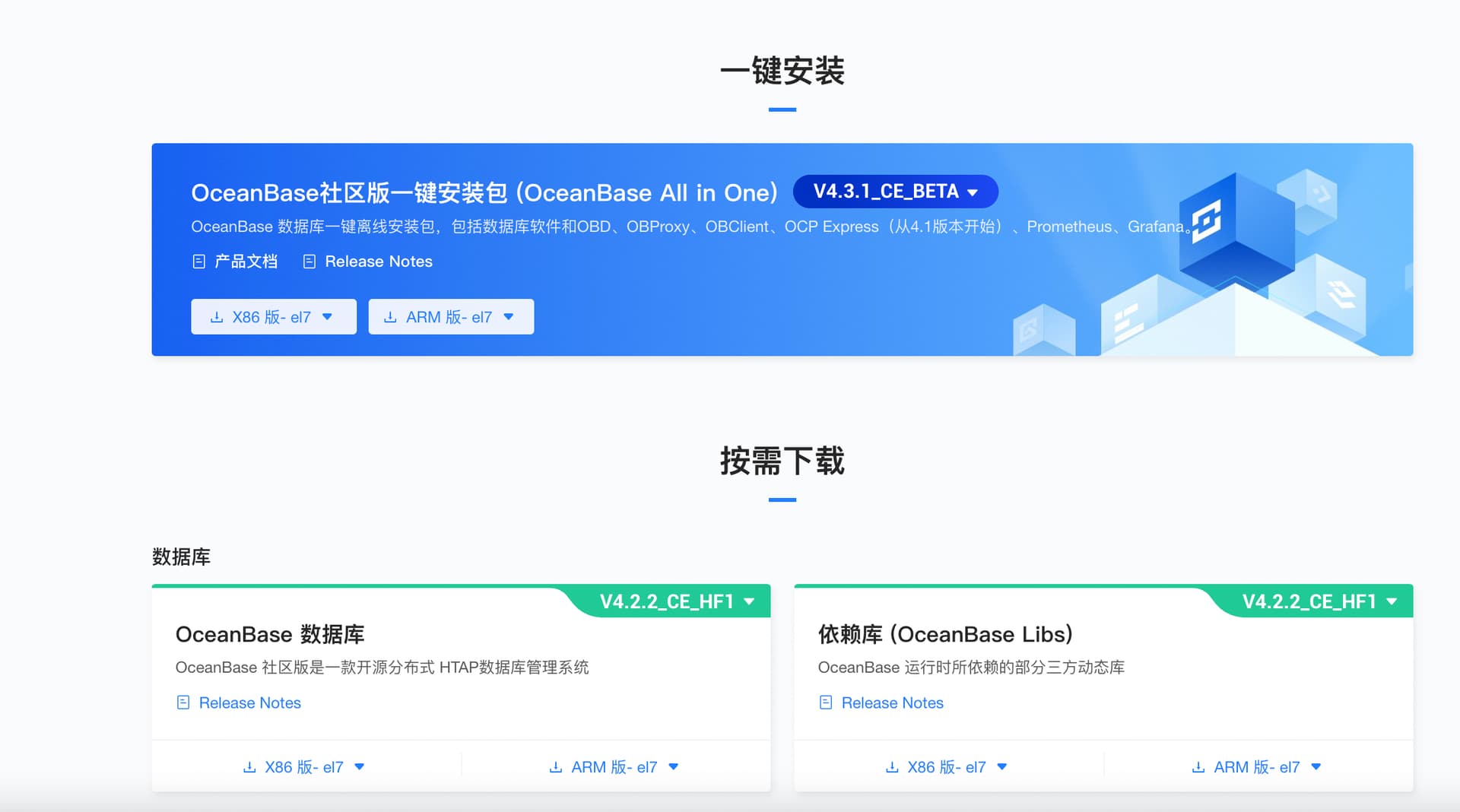Click the 一键安装 section heading
The image size is (1460, 812).
tap(782, 71)
